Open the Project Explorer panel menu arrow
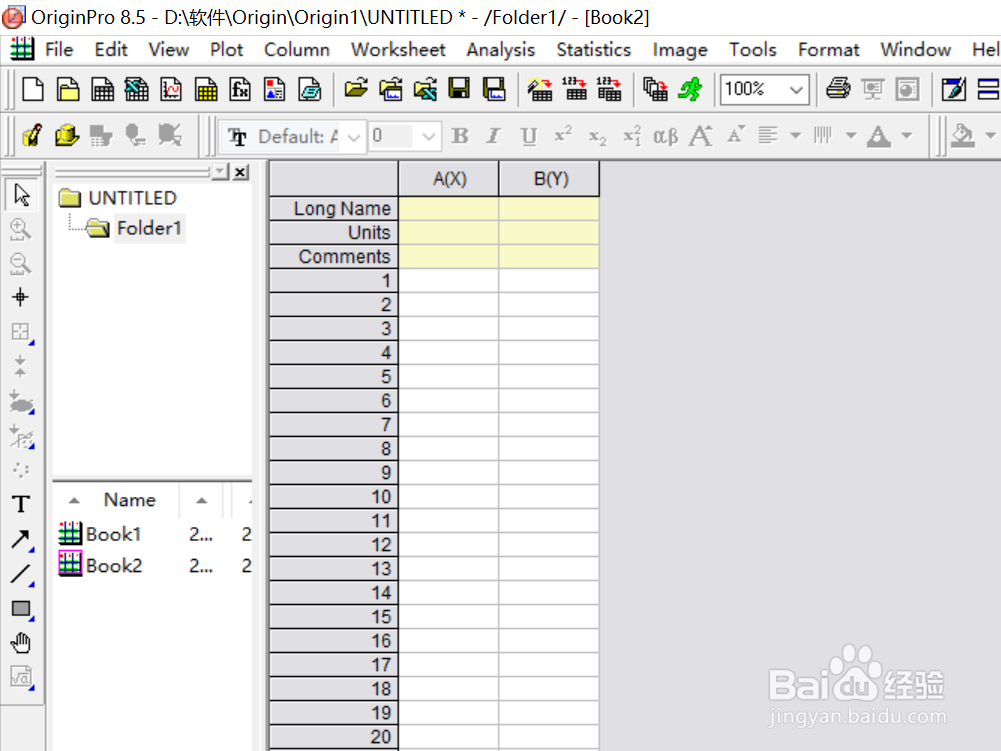 click(220, 172)
